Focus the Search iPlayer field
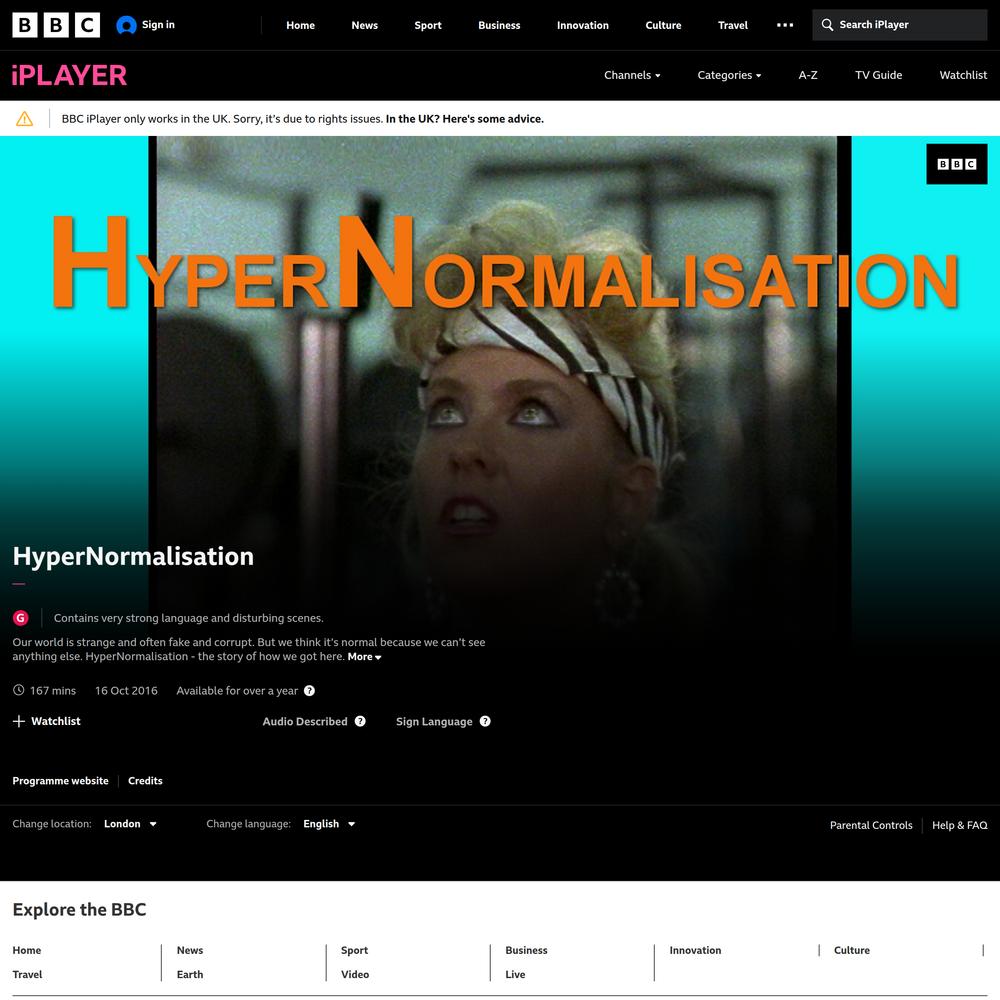Image resolution: width=1000 pixels, height=1000 pixels. [x=899, y=25]
